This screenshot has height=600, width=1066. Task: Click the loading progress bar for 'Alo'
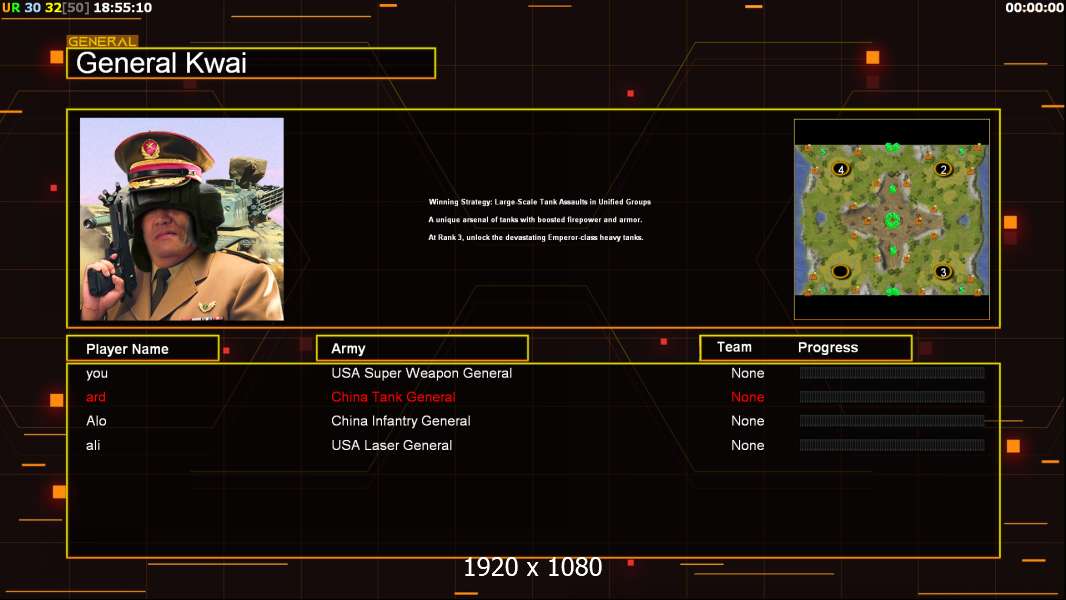pos(892,421)
